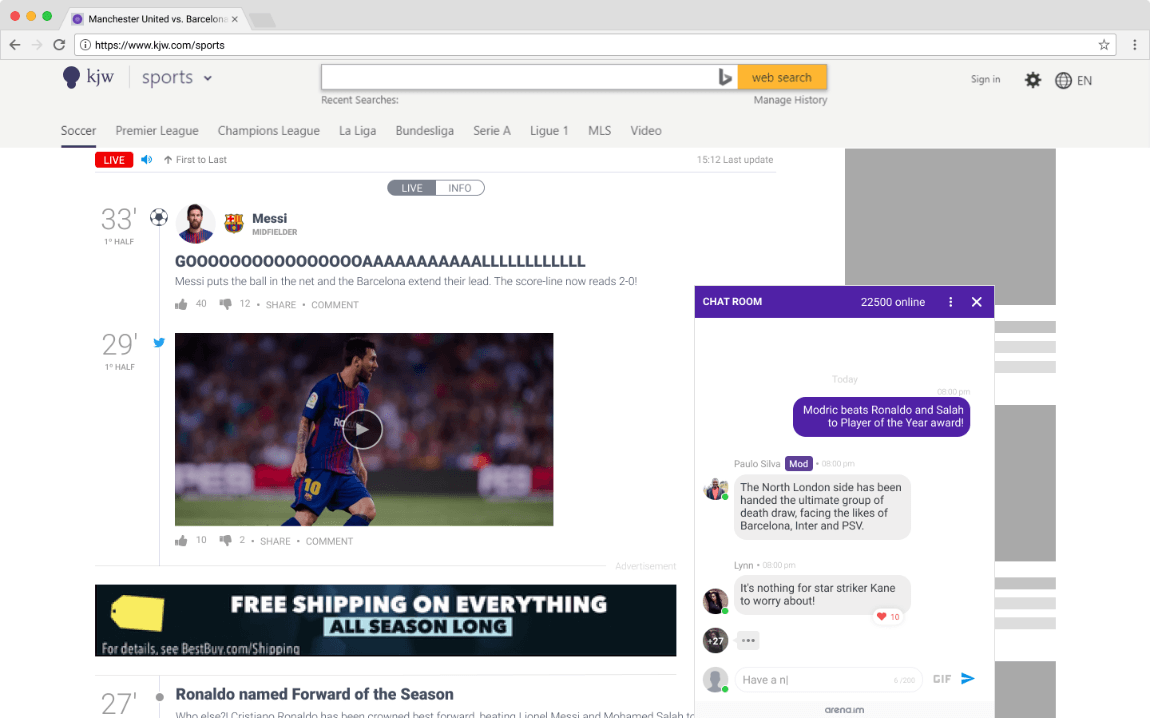Open Messi's player avatar
The image size is (1150, 718).
click(195, 224)
